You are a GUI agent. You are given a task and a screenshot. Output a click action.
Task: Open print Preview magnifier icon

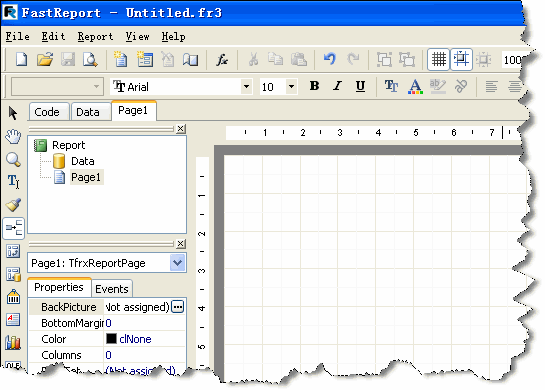90,59
